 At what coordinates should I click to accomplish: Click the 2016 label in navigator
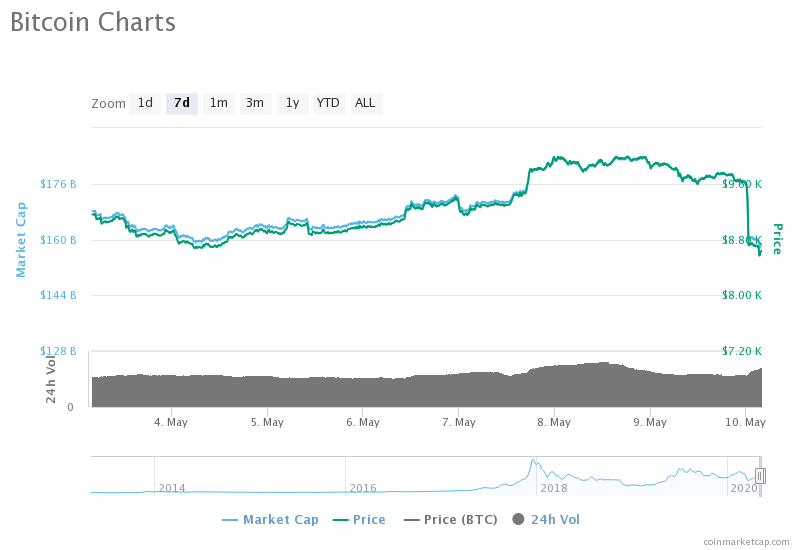(x=363, y=488)
